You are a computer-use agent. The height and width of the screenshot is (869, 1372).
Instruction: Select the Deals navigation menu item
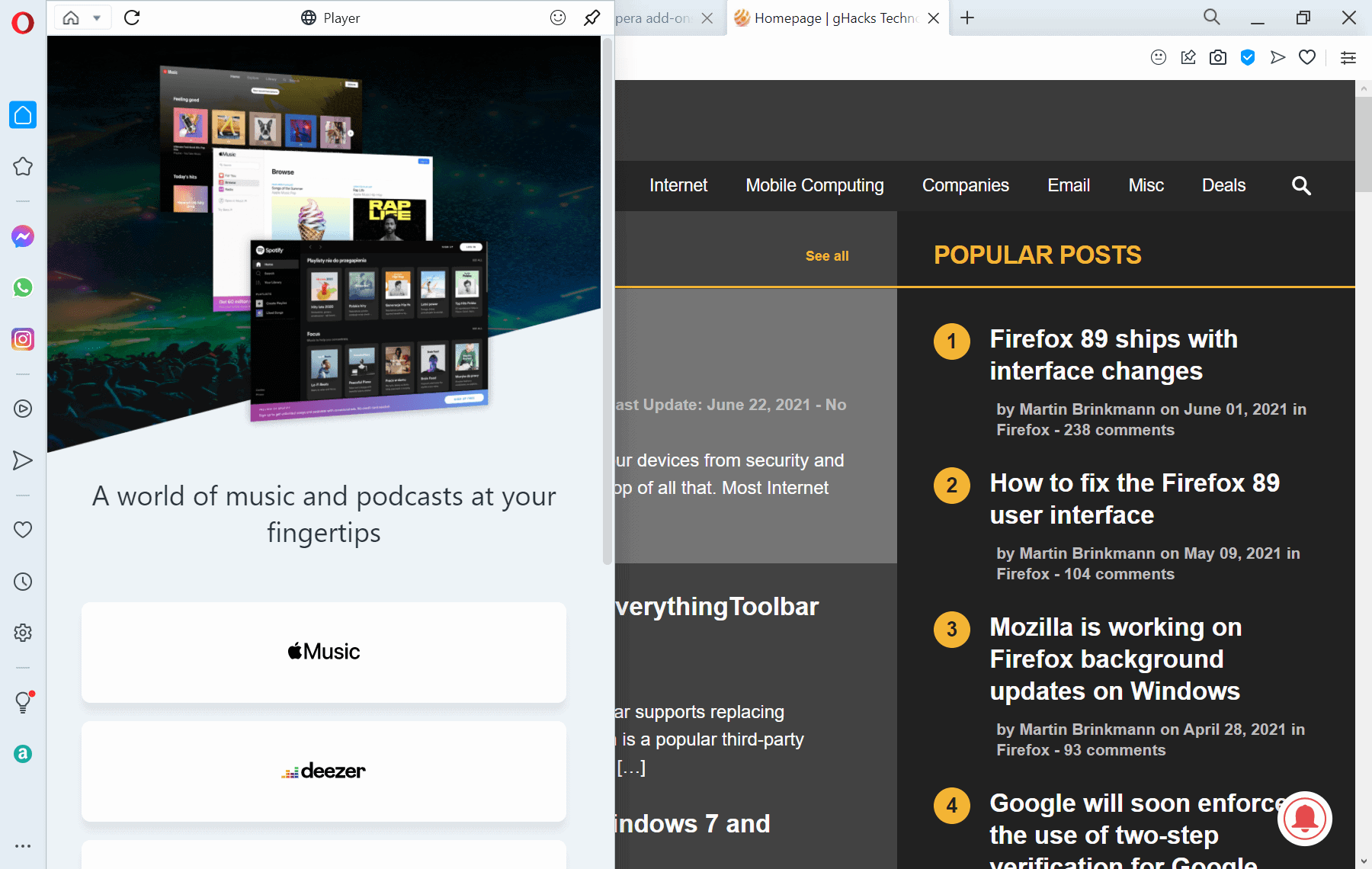1223,185
